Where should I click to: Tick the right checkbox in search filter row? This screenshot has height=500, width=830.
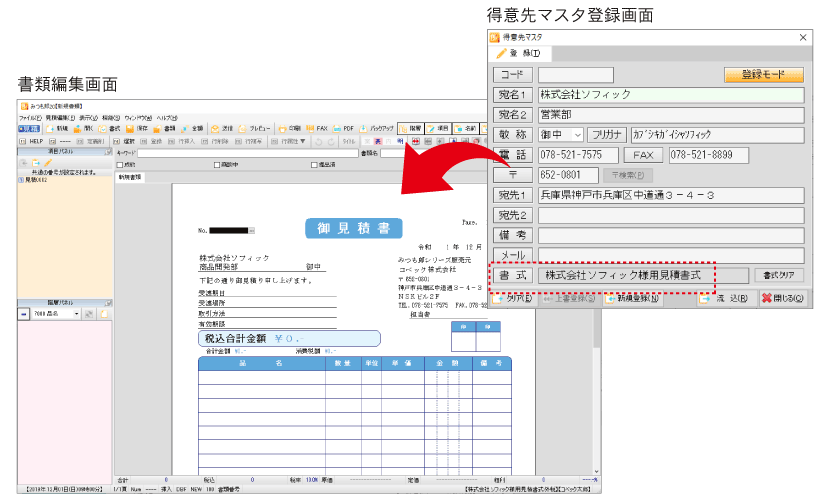click(314, 165)
